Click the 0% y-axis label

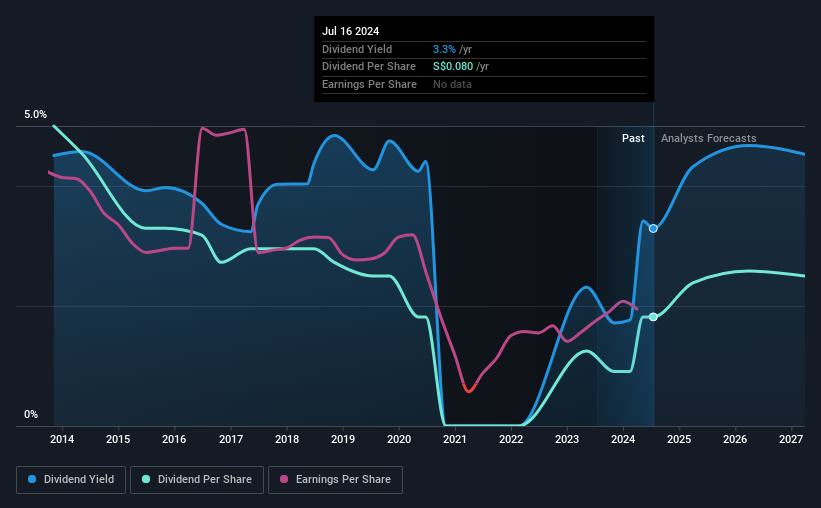[31, 414]
